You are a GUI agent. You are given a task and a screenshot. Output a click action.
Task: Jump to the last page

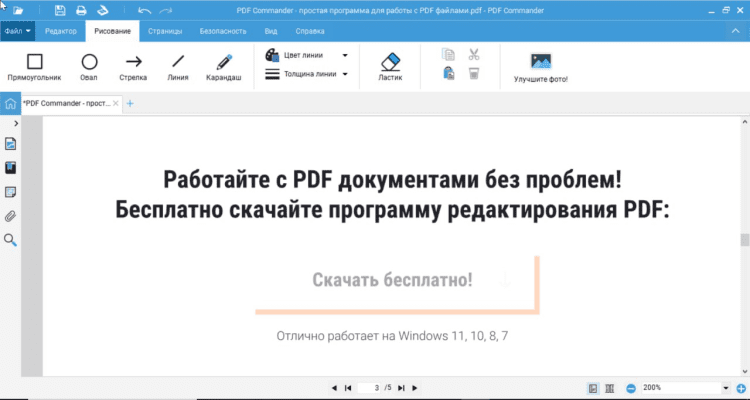pyautogui.click(x=401, y=388)
